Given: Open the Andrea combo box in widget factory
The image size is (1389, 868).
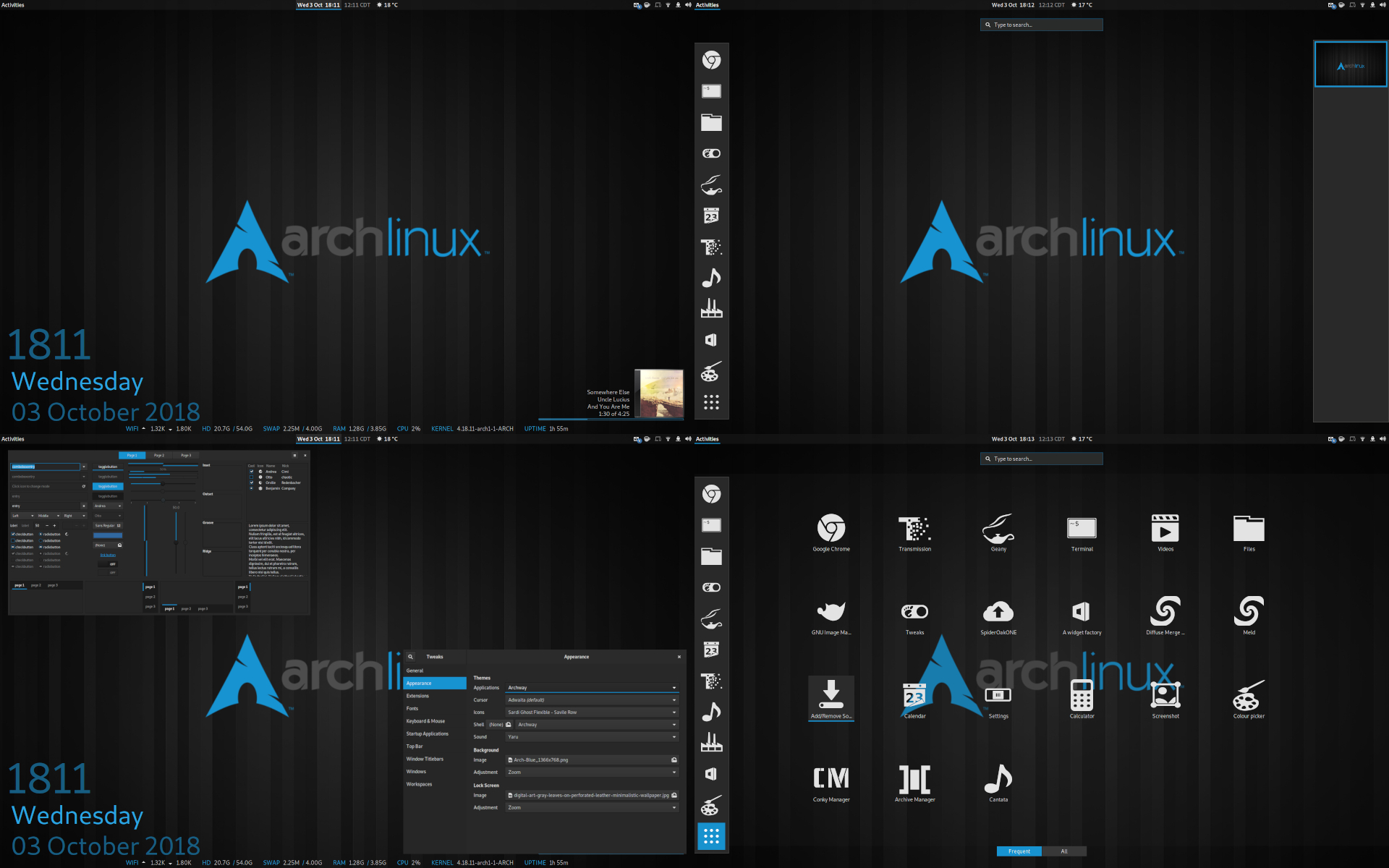Looking at the screenshot, I should tap(108, 506).
